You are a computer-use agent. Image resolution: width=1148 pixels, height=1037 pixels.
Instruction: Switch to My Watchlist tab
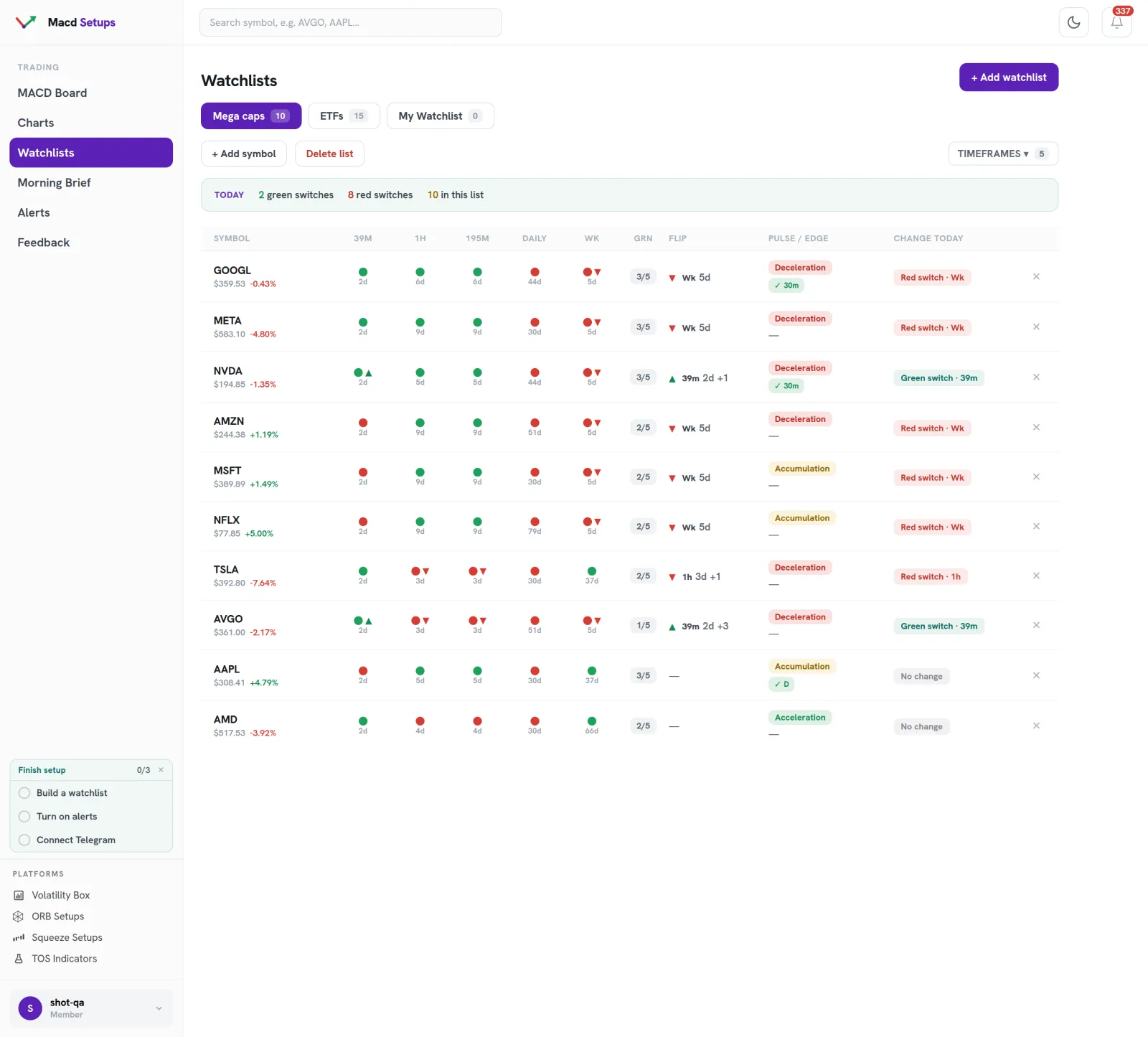[x=440, y=116]
